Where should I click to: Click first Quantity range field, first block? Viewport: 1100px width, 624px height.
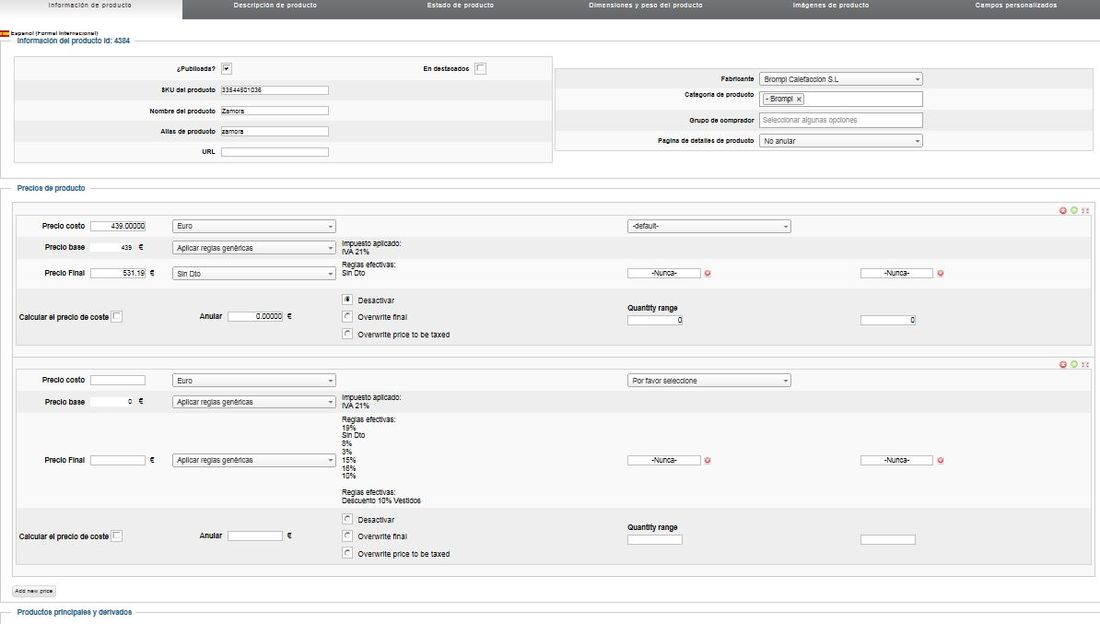coord(655,320)
